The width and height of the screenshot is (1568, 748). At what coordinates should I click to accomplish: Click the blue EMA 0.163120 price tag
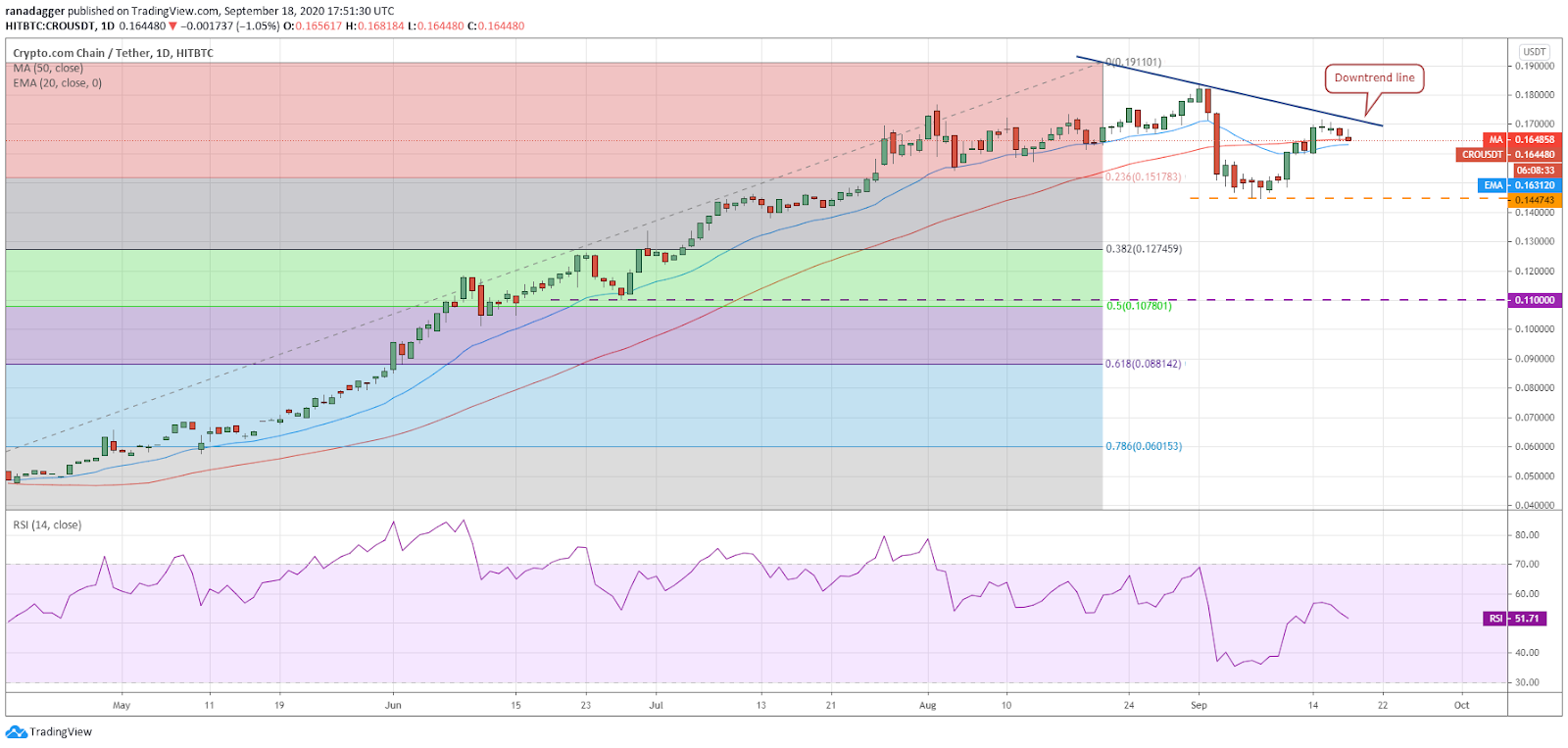click(1519, 185)
